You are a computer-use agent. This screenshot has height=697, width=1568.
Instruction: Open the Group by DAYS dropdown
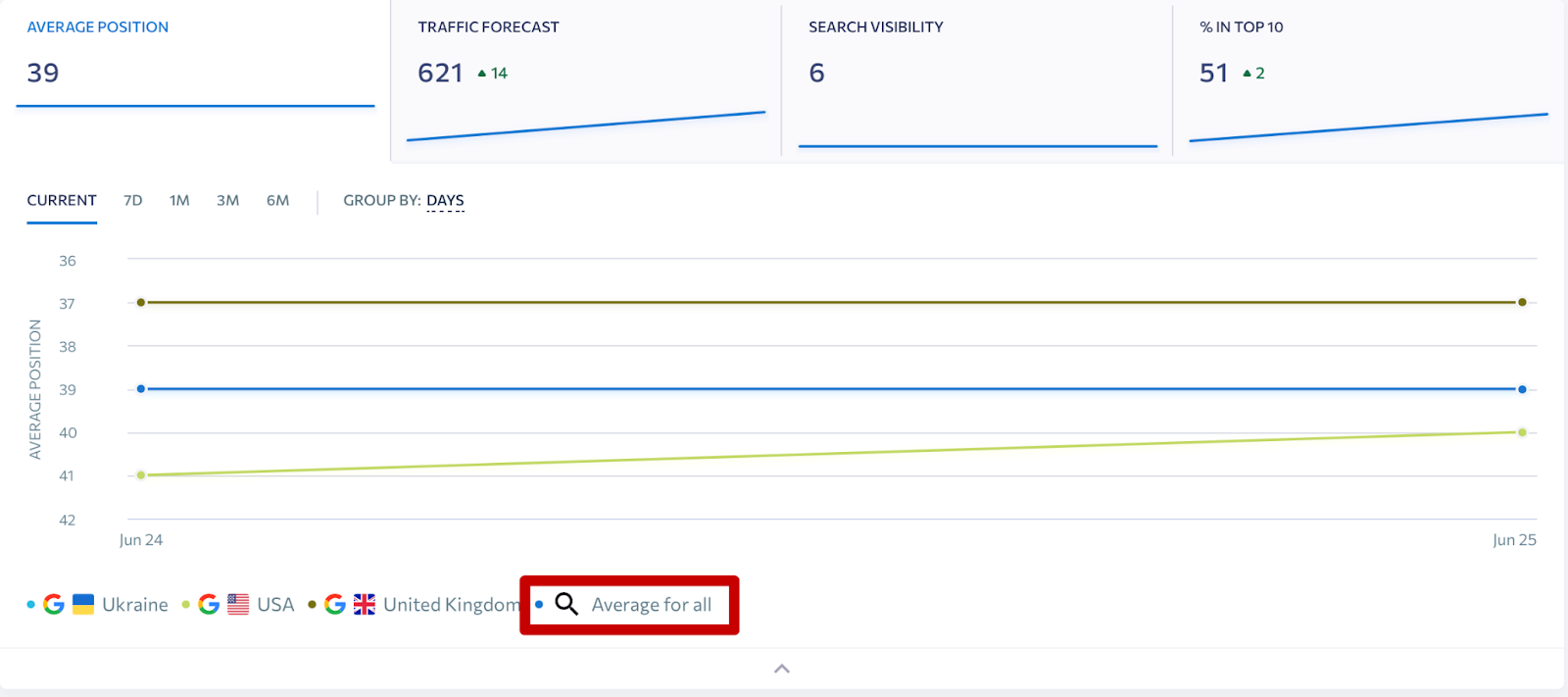(445, 201)
